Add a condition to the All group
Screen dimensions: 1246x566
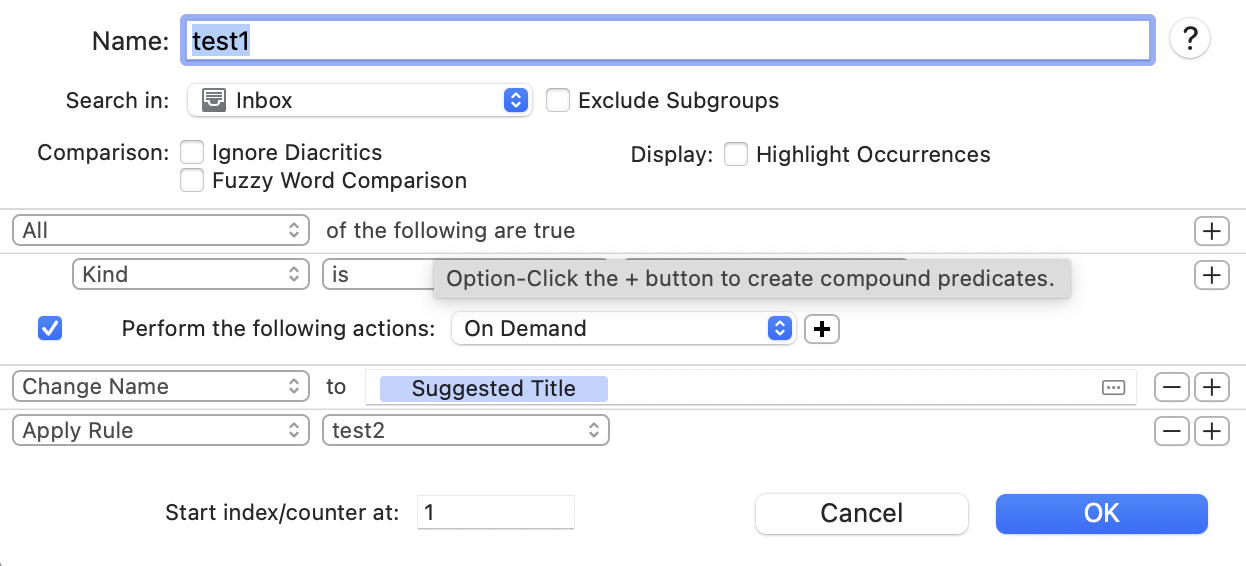click(x=1211, y=231)
